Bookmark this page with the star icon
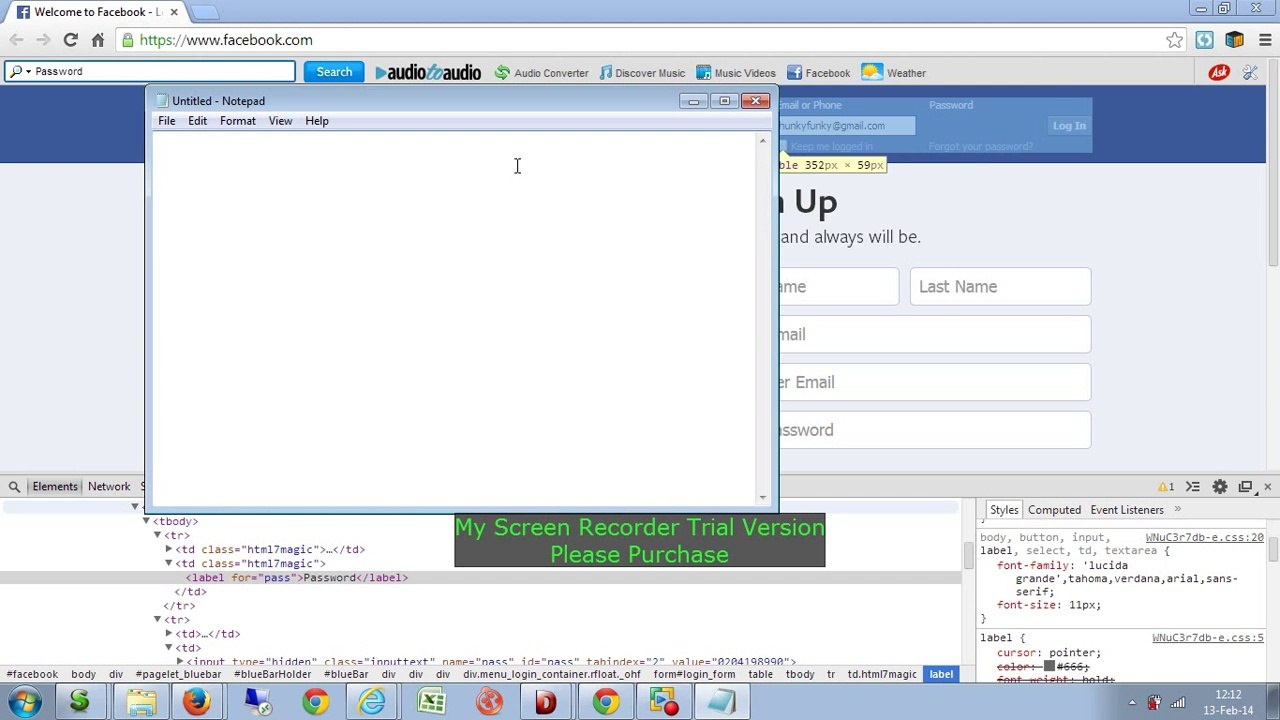The image size is (1280, 720). coord(1174,40)
